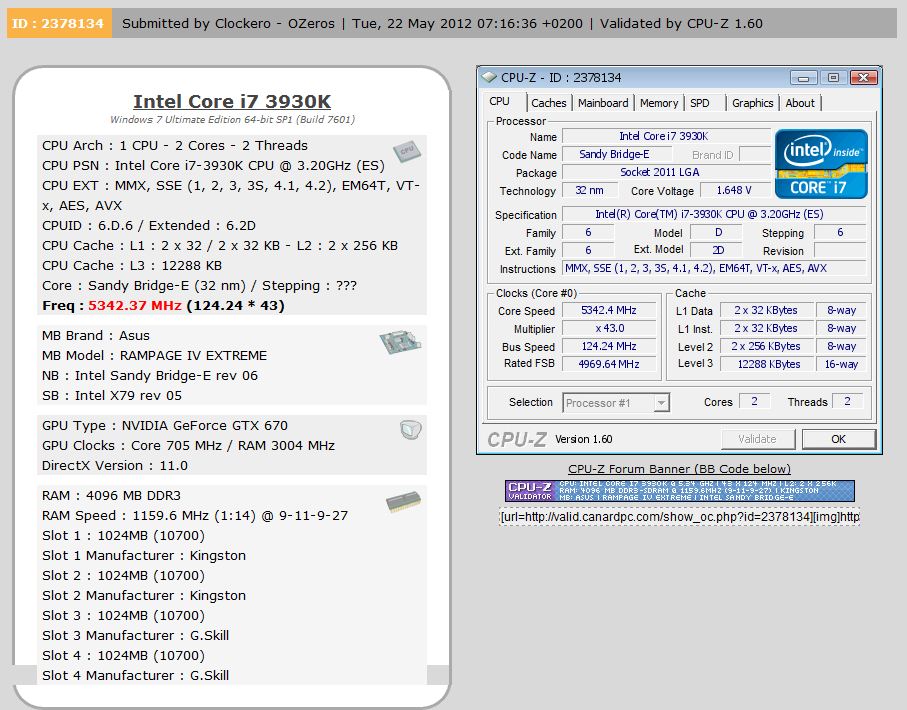This screenshot has height=710, width=907.
Task: Click the Slot 3 Manufacturer : G.Skill line
Action: (135, 635)
